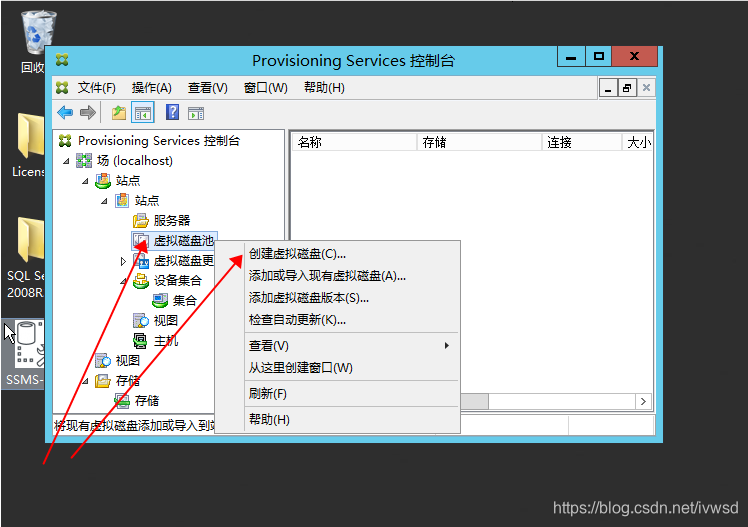Choose 创建虚拟磁盘(C)... from context menu

(x=297, y=254)
